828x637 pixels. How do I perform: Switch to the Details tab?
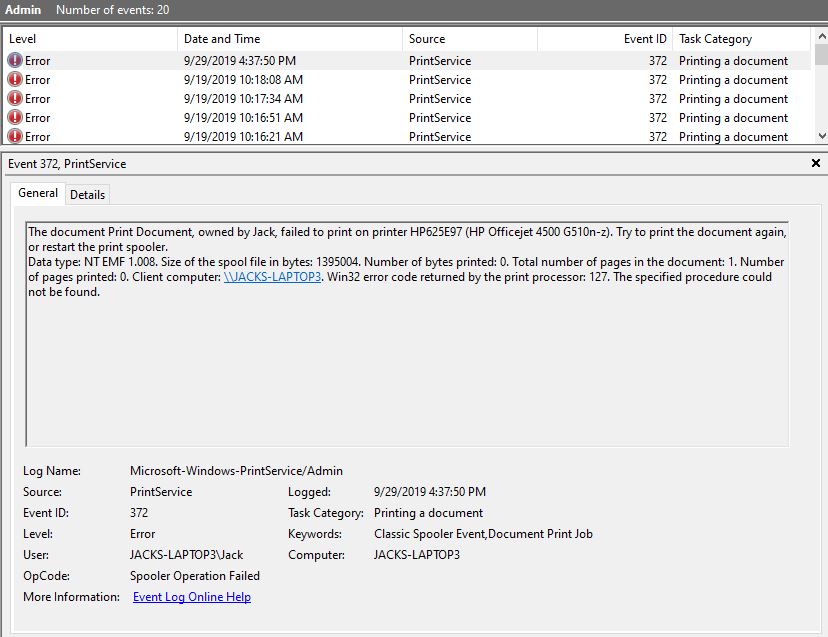coord(87,195)
